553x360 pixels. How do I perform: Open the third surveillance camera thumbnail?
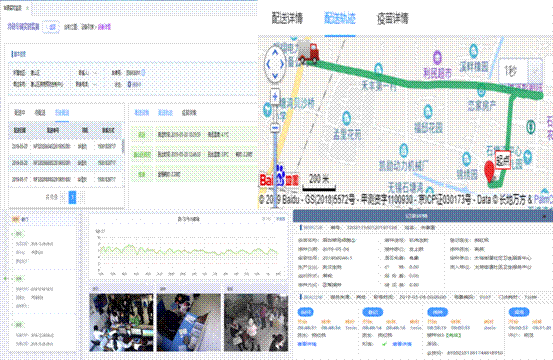pyautogui.click(x=256, y=322)
